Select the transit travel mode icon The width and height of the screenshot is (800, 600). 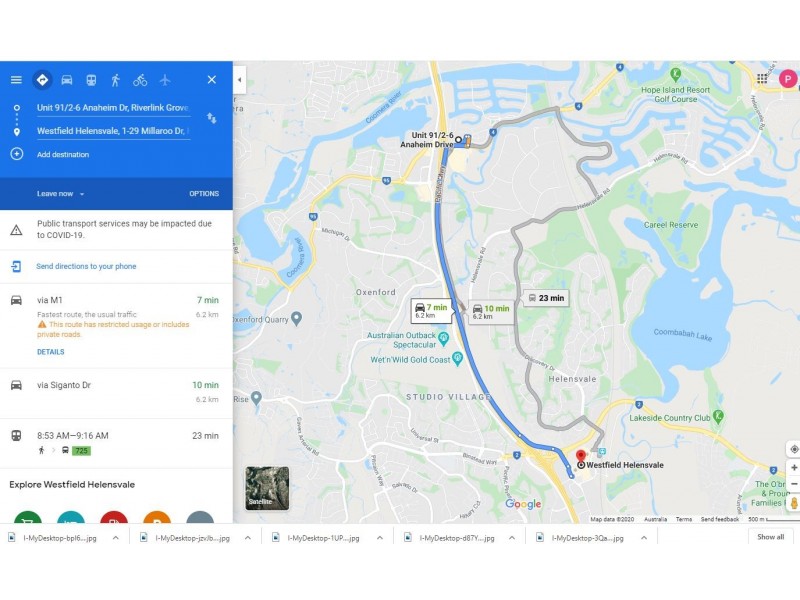(91, 80)
